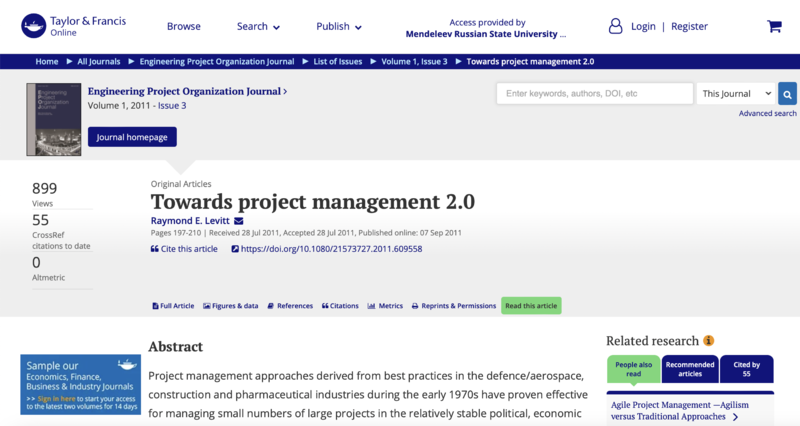Expand the Search menu

tap(258, 27)
